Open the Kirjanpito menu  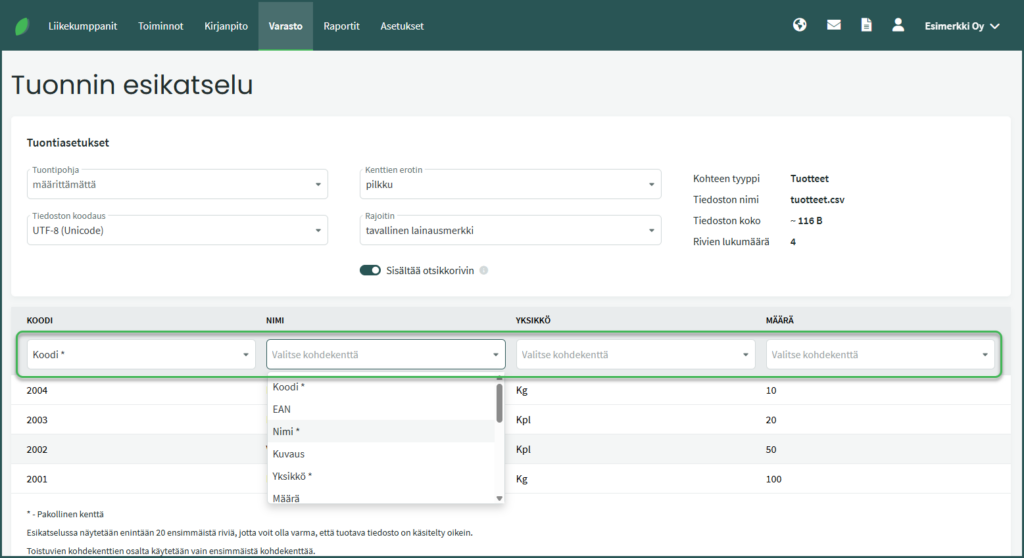226,26
